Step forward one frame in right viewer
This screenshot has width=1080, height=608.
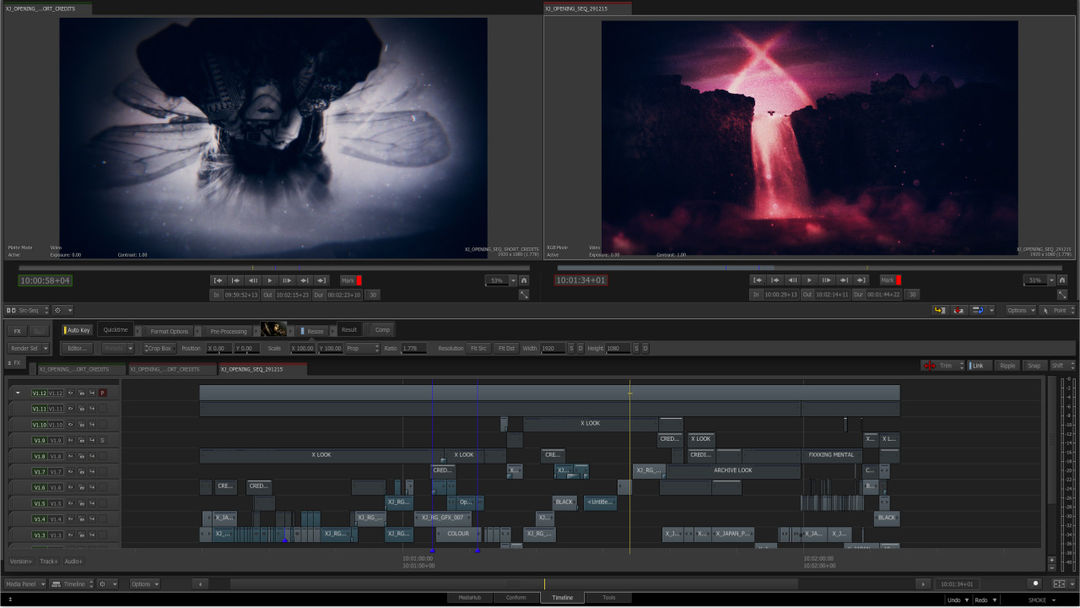click(827, 280)
